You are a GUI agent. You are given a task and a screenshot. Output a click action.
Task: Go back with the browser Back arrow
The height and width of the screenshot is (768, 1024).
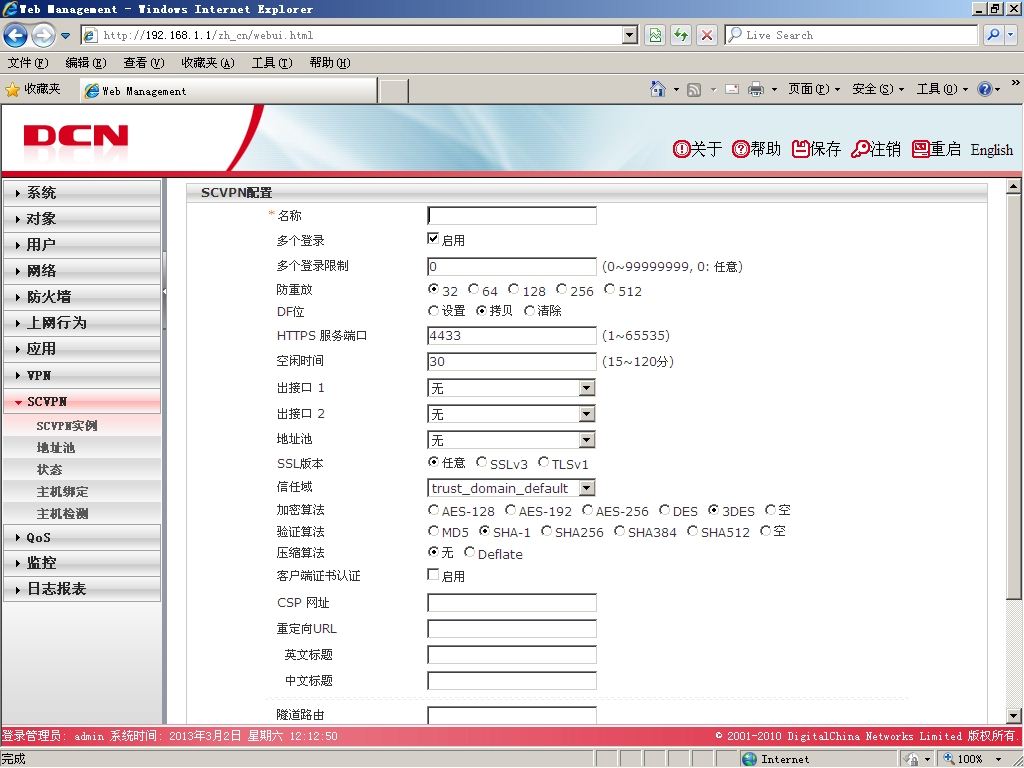(16, 35)
